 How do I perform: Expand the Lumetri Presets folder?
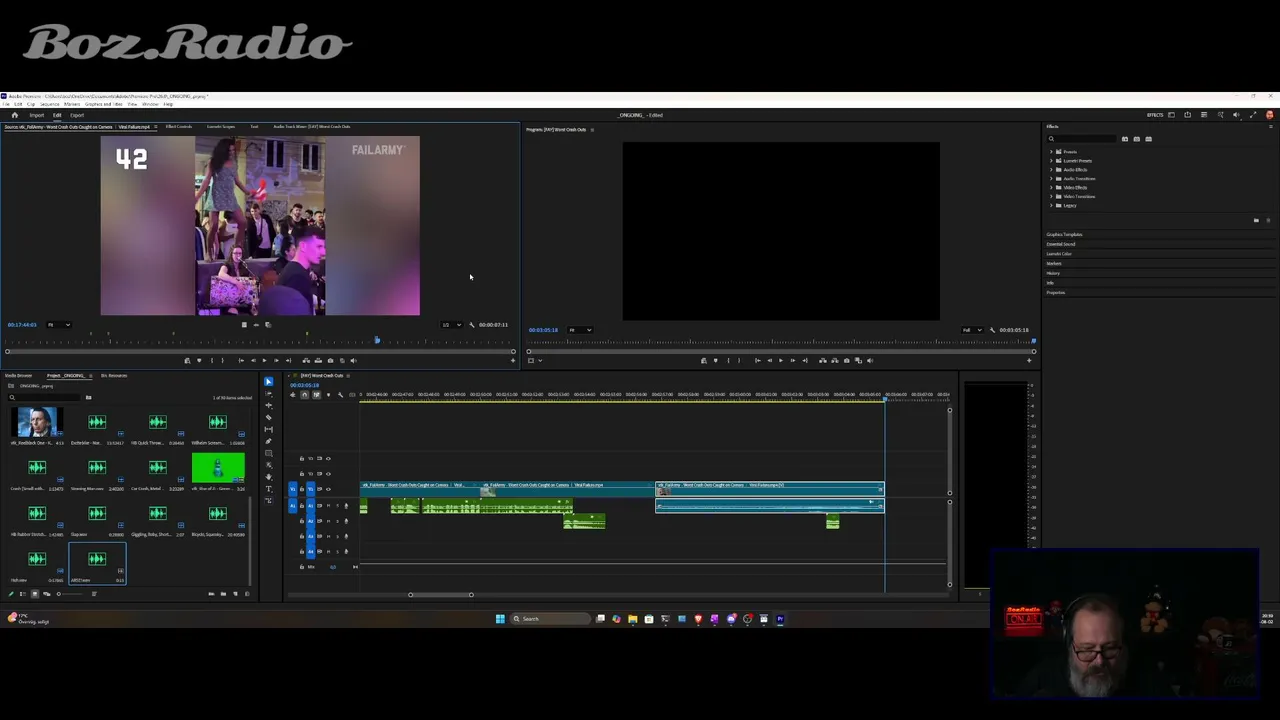click(x=1052, y=161)
